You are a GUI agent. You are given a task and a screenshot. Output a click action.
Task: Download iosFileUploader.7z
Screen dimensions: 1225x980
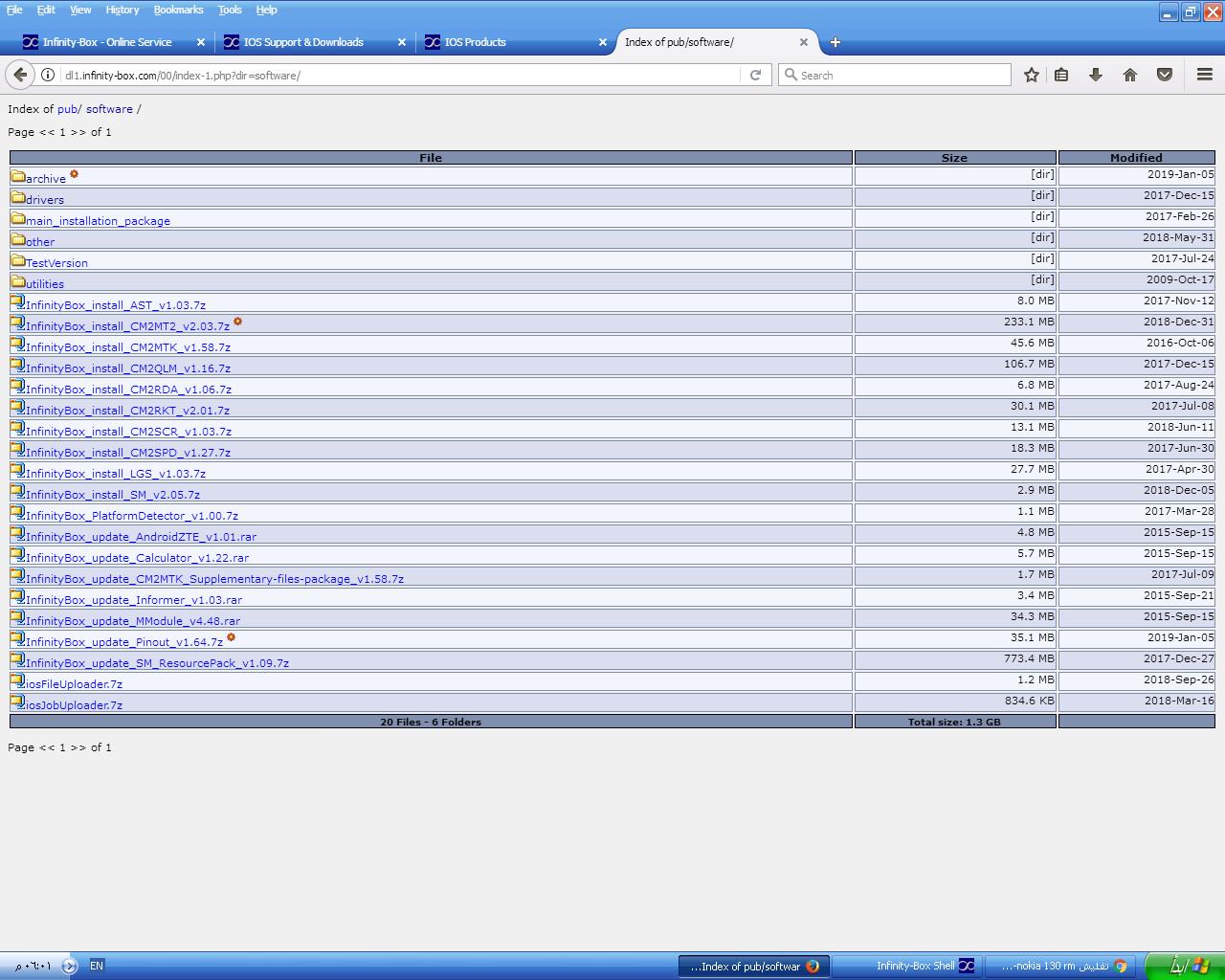(x=74, y=684)
